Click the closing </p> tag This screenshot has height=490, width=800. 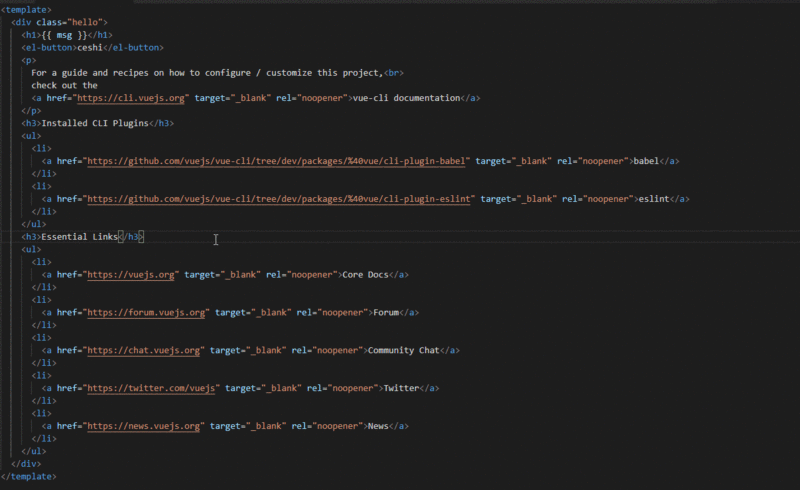tap(31, 111)
